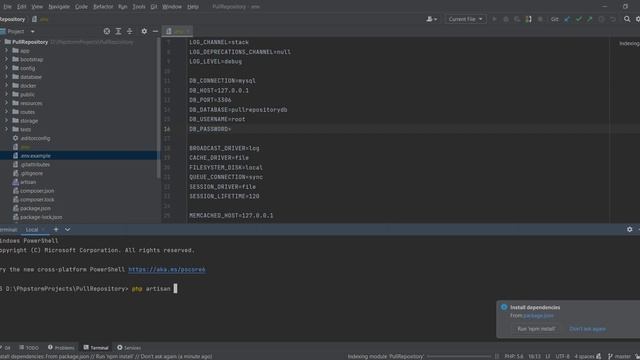This screenshot has width=640, height=360.
Task: Click the .editorconfig file in tree
Action: click(35, 138)
